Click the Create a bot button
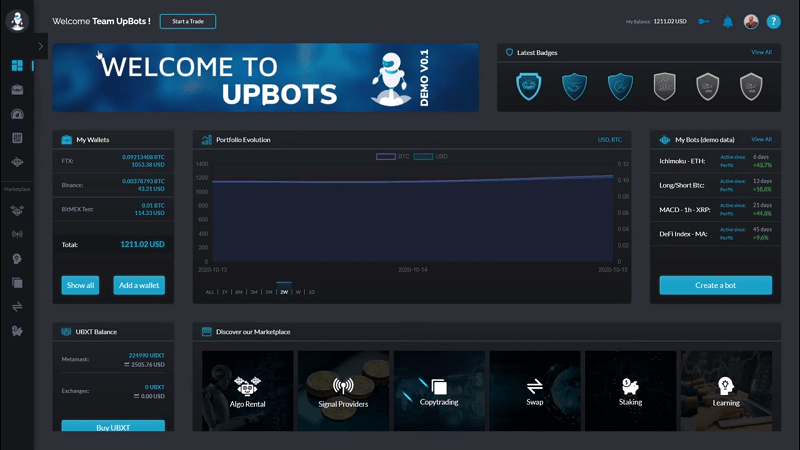The height and width of the screenshot is (450, 800). click(x=715, y=285)
